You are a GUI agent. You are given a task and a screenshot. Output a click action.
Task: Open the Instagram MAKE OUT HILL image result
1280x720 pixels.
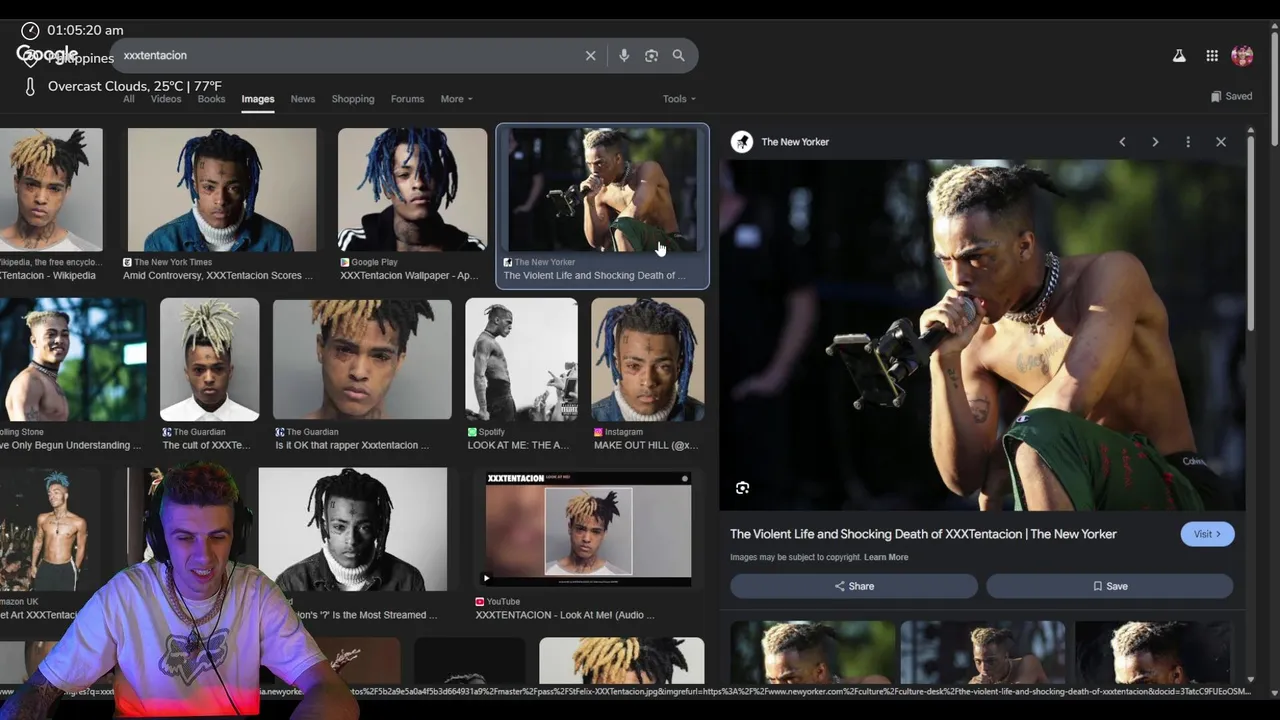point(647,359)
